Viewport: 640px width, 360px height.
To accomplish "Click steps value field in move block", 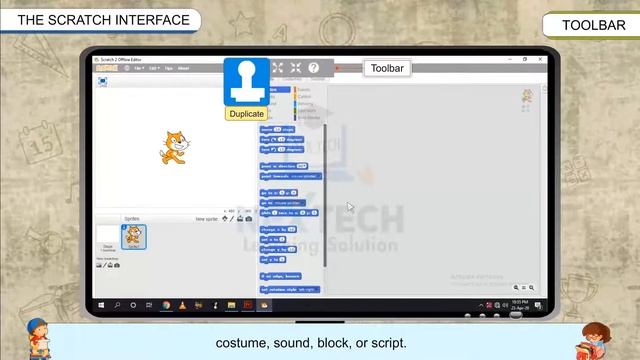I will 278,129.
